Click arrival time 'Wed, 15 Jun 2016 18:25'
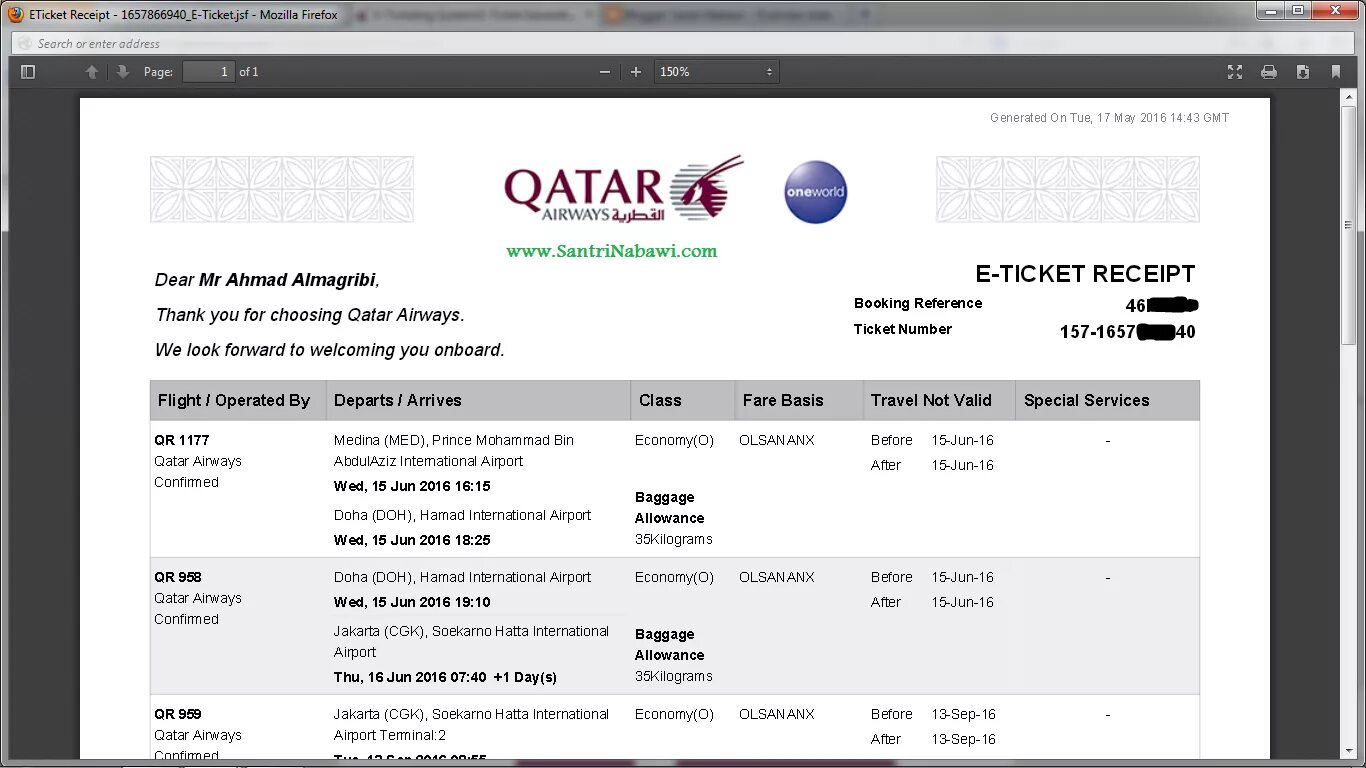The image size is (1366, 768). pyautogui.click(x=412, y=540)
